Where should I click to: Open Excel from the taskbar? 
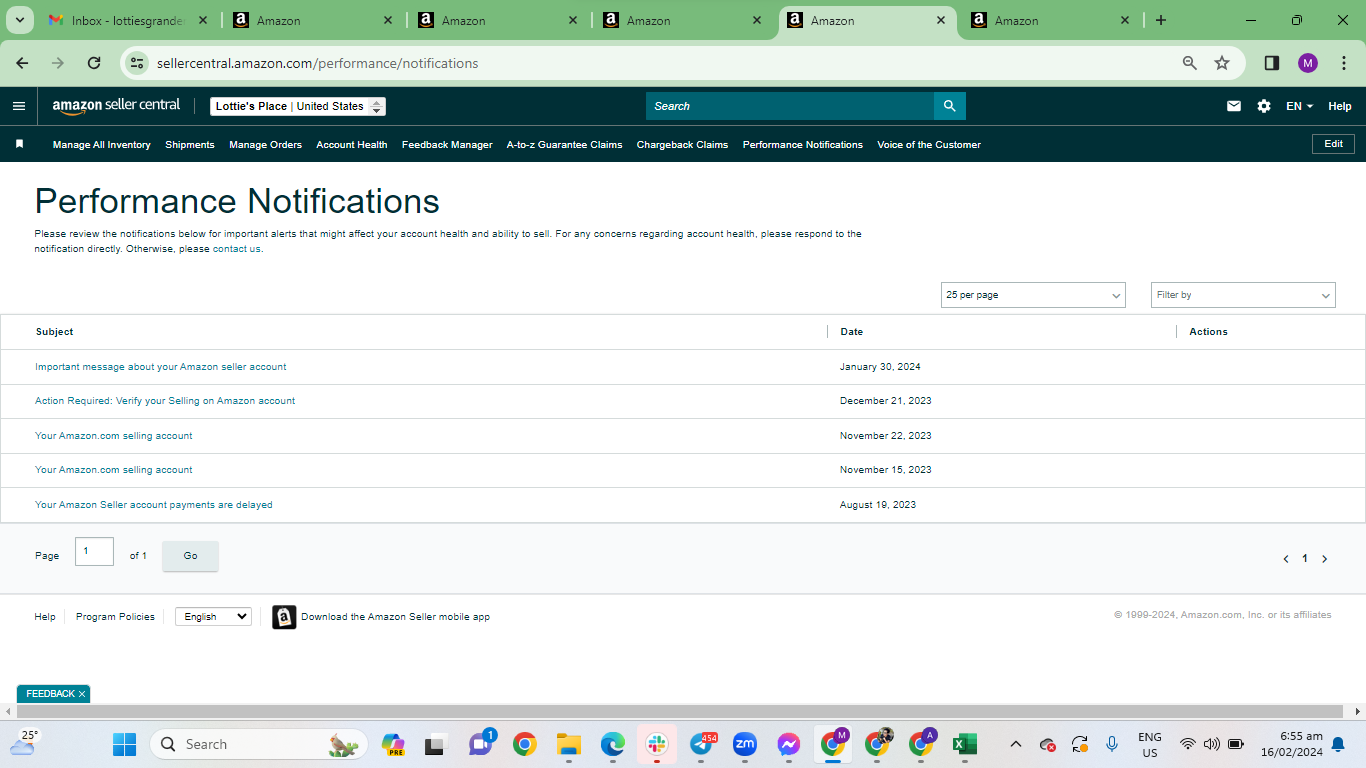pyautogui.click(x=965, y=744)
